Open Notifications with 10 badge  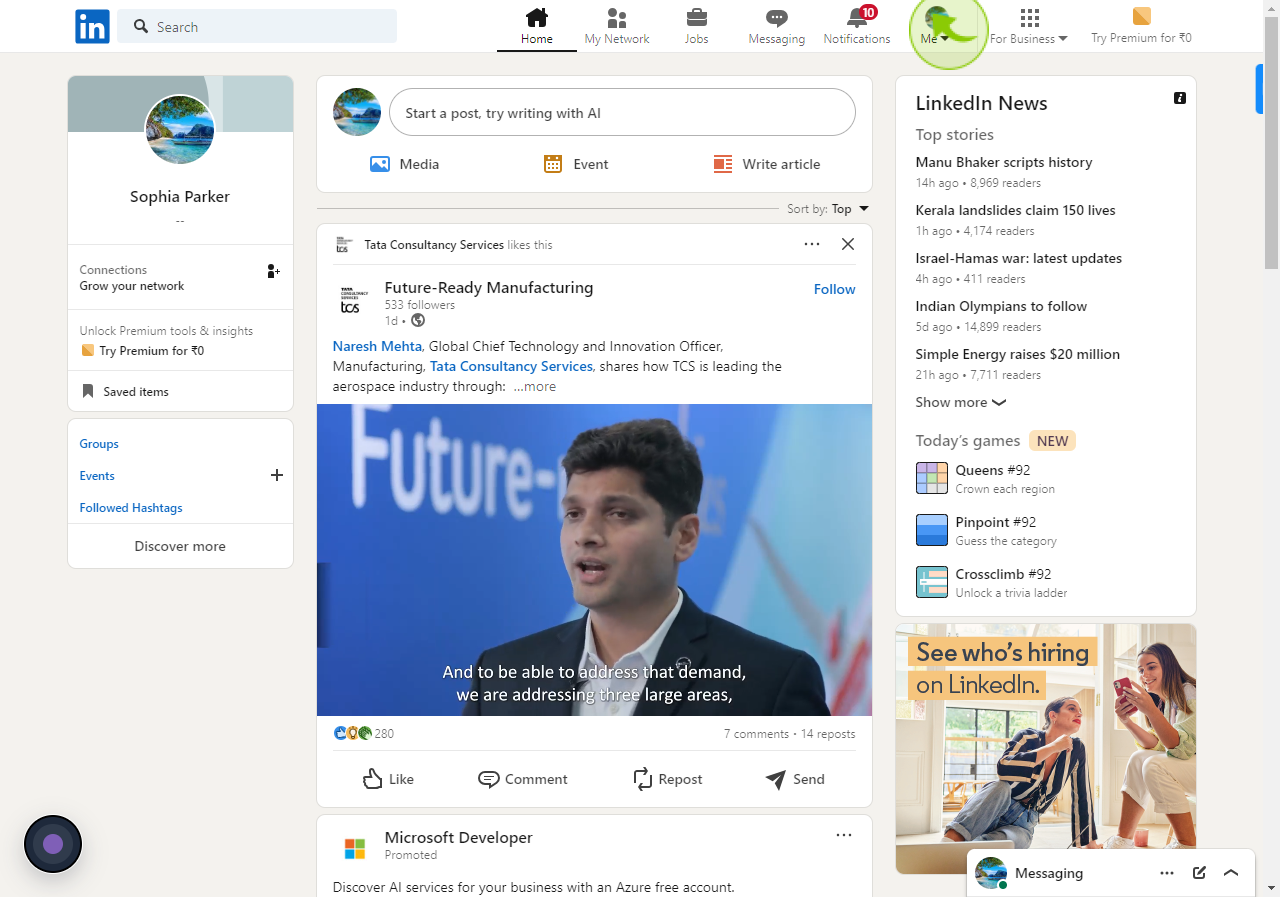coord(857,27)
